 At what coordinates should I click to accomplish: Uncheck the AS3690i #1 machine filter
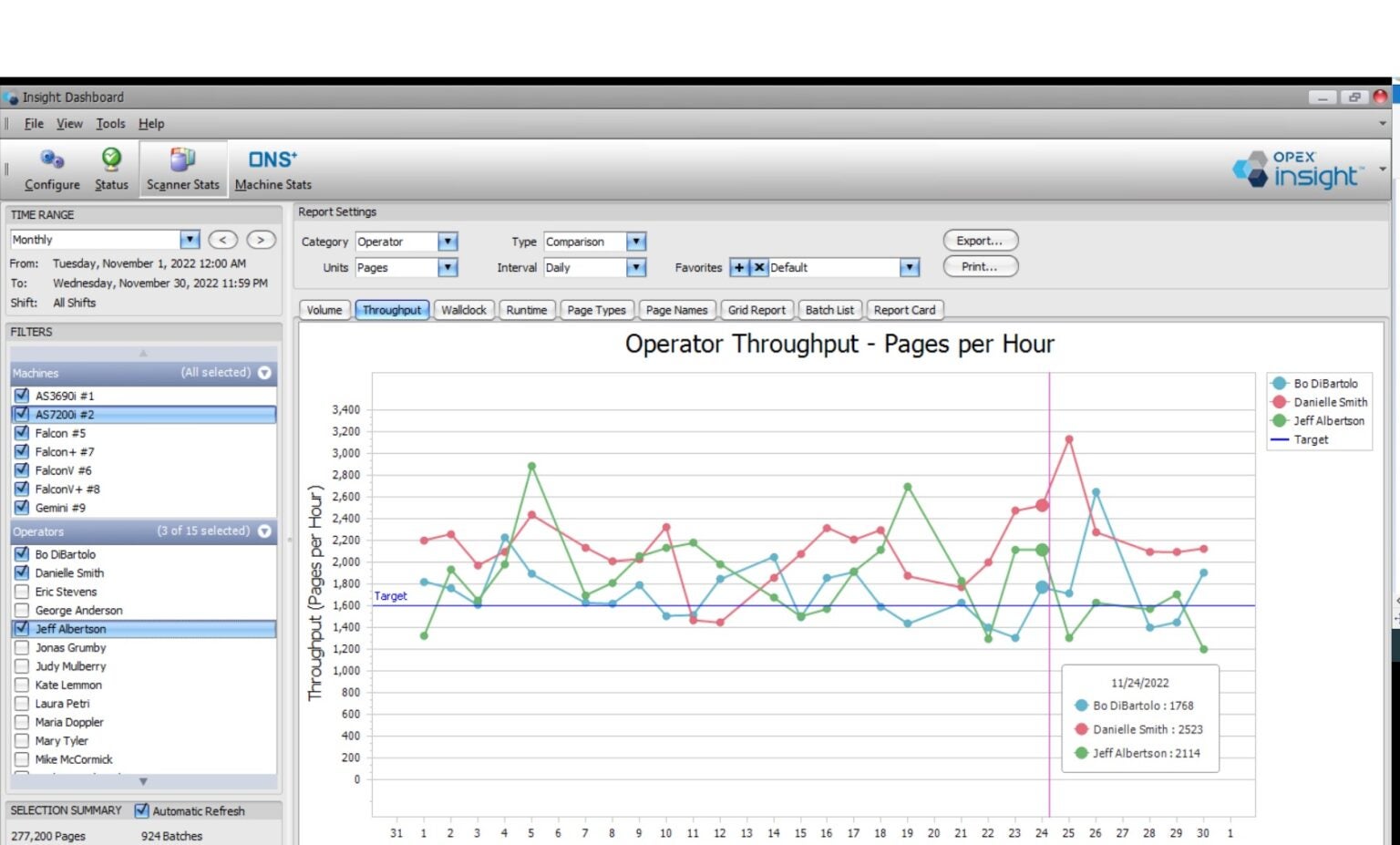point(21,395)
